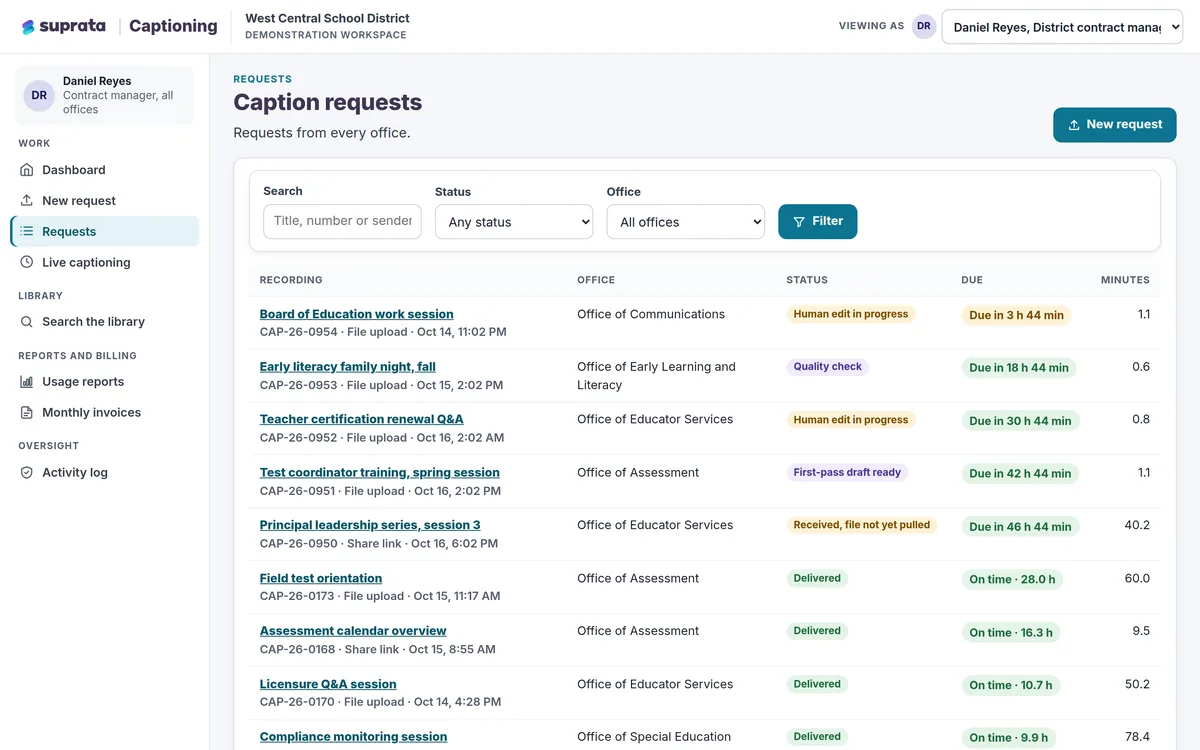
Task: Open the Viewing As role selector
Action: click(x=1062, y=27)
